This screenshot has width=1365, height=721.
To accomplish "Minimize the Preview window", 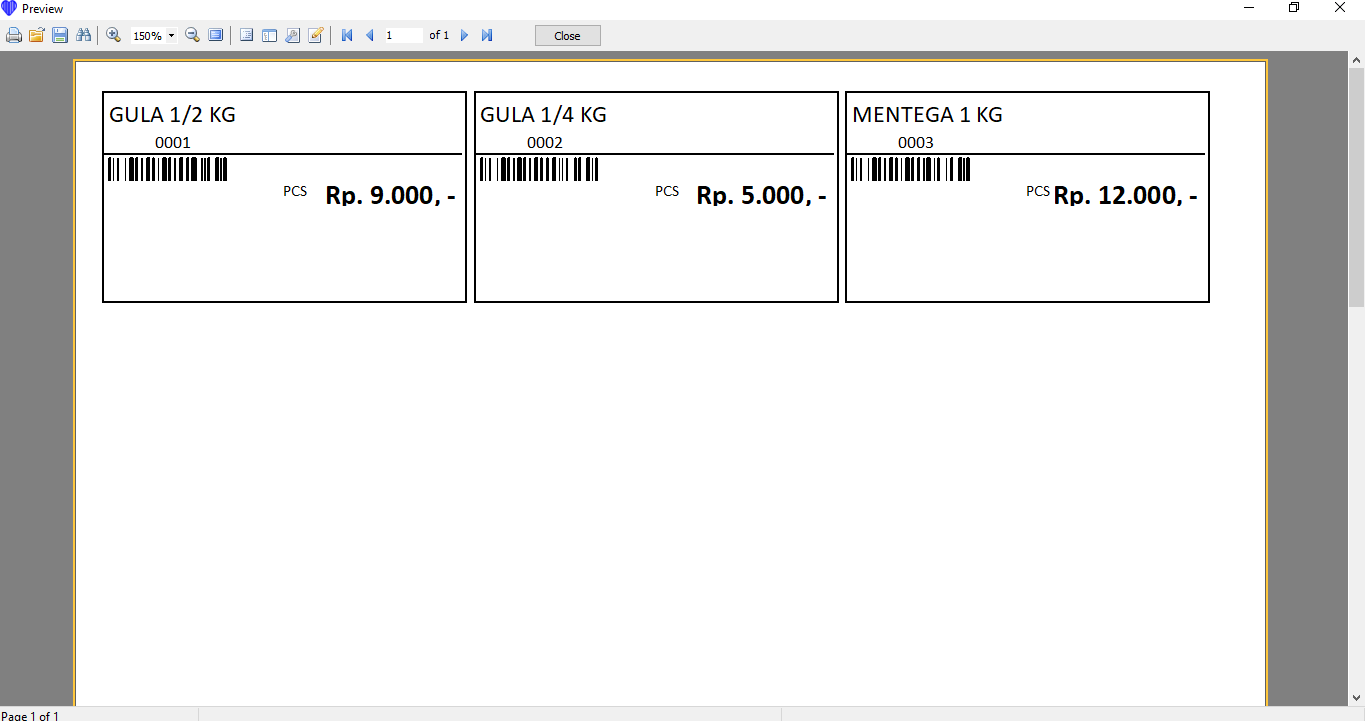I will pos(1249,8).
